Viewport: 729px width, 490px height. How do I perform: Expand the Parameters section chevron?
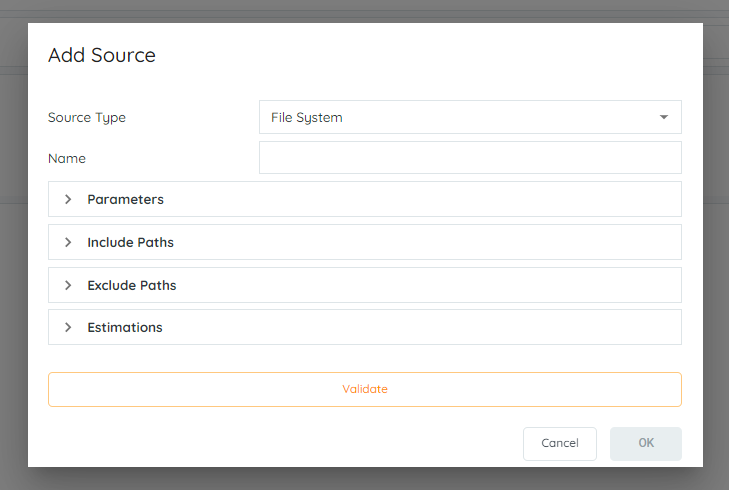pos(68,199)
